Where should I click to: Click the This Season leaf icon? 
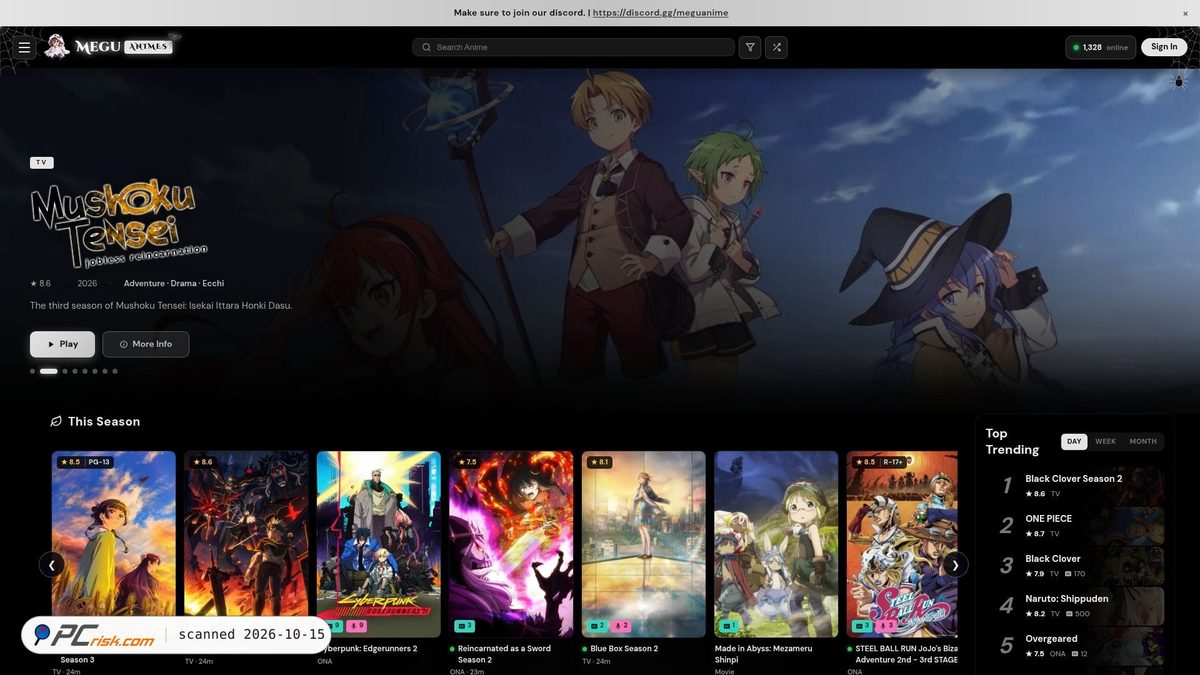pos(56,421)
